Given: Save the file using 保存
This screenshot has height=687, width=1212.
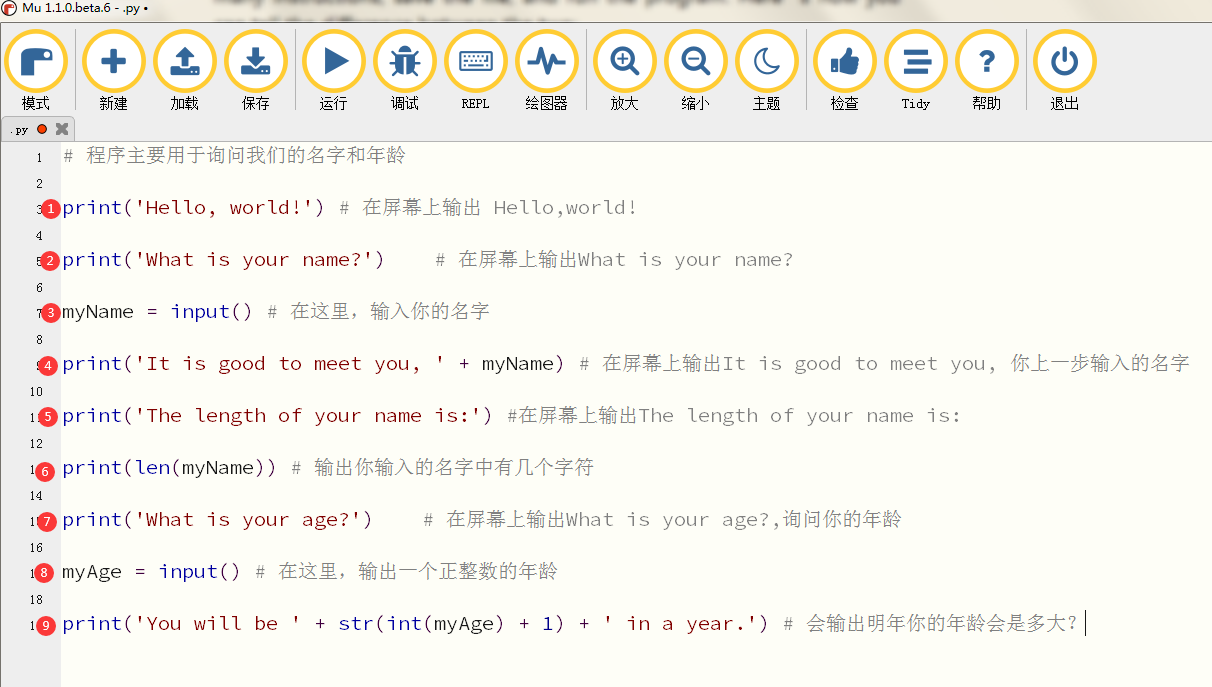Looking at the screenshot, I should pyautogui.click(x=256, y=62).
